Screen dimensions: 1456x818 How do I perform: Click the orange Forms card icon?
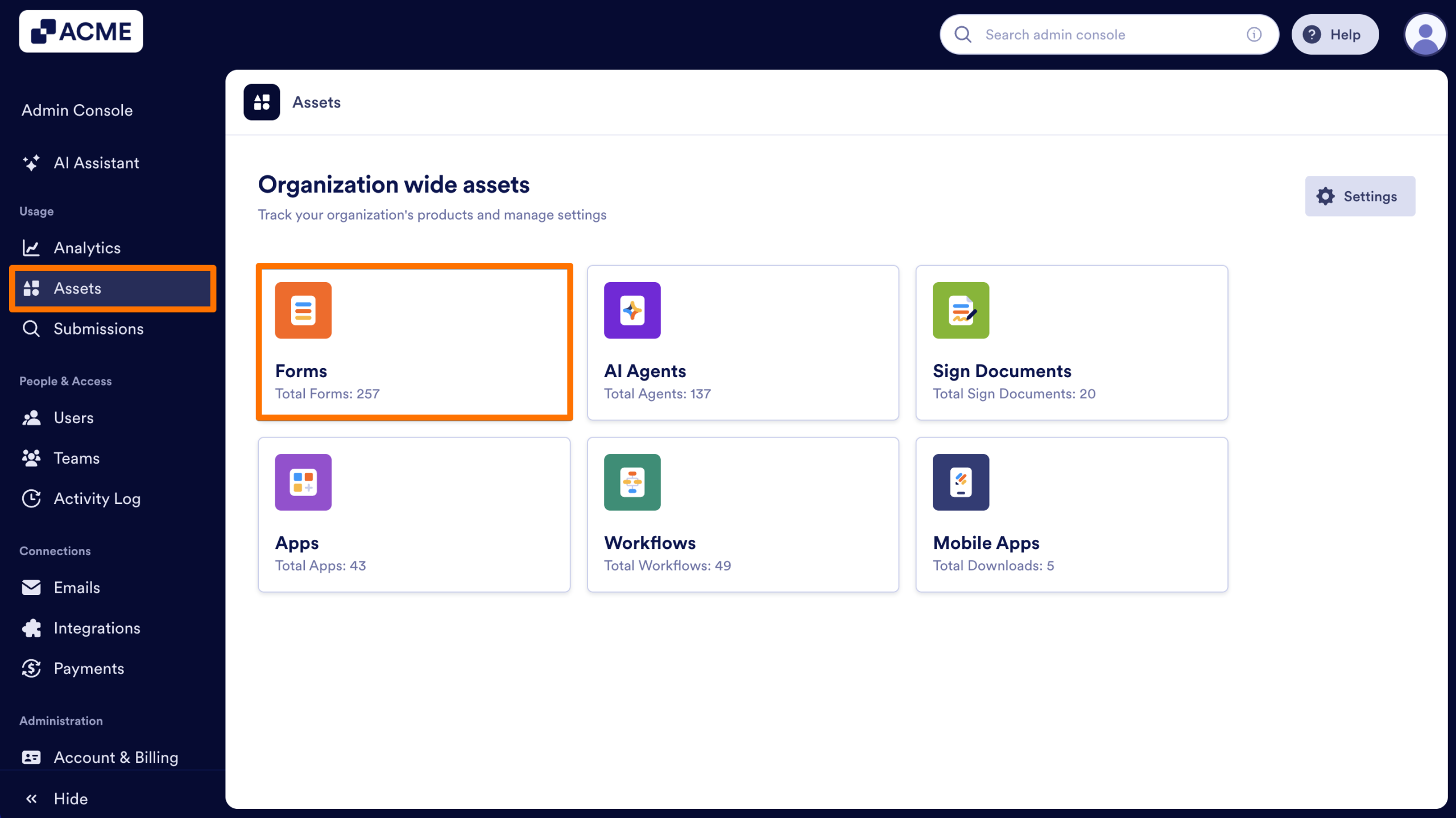click(303, 311)
